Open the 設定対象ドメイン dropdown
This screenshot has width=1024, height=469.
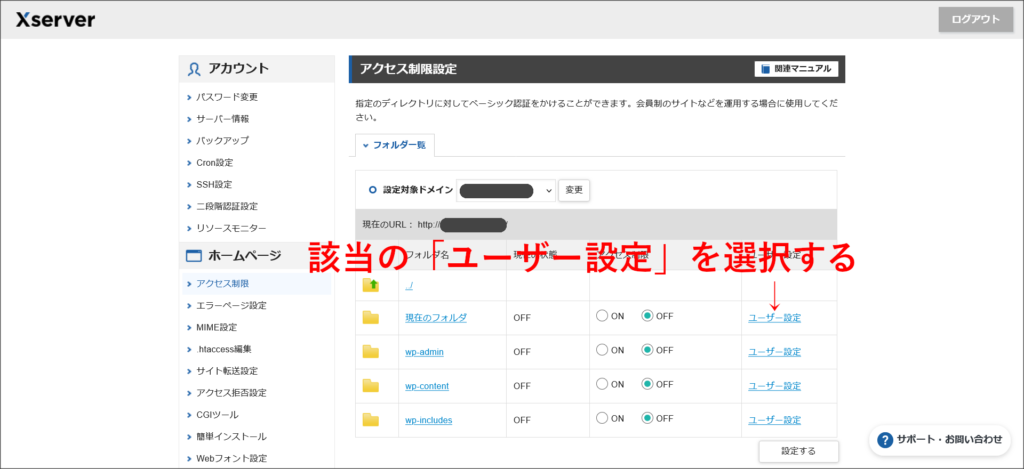coord(505,191)
